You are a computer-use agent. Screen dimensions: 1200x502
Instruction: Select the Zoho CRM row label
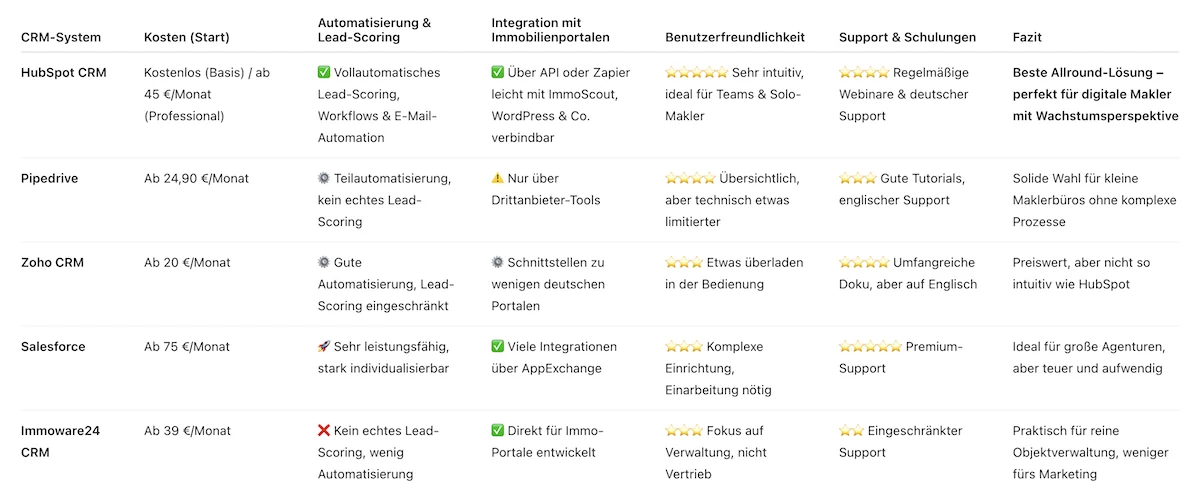[53, 263]
